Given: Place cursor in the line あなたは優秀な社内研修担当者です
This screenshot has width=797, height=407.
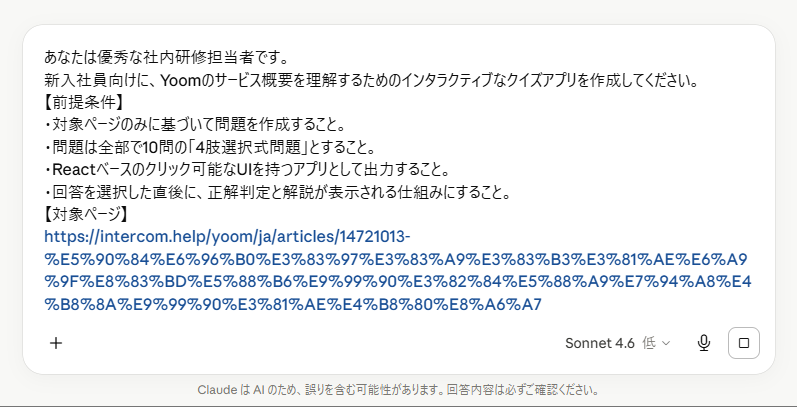Looking at the screenshot, I should pos(167,57).
